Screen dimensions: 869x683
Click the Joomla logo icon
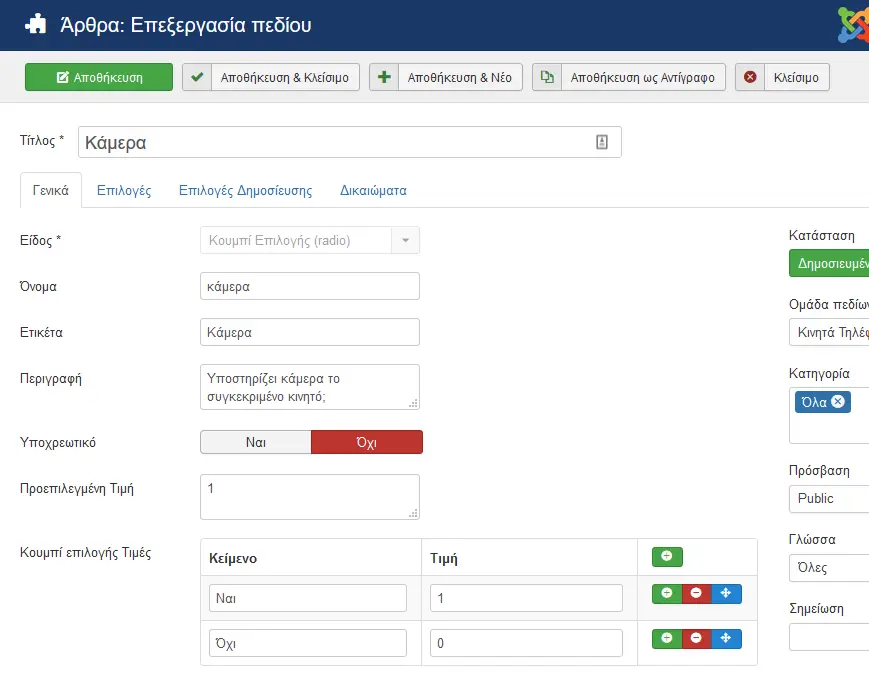(853, 25)
